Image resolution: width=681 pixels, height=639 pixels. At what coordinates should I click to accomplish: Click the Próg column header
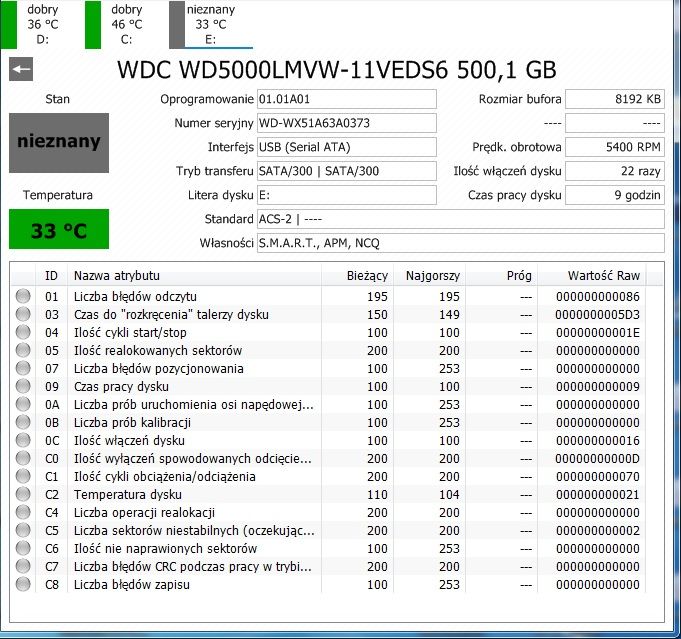pos(502,275)
